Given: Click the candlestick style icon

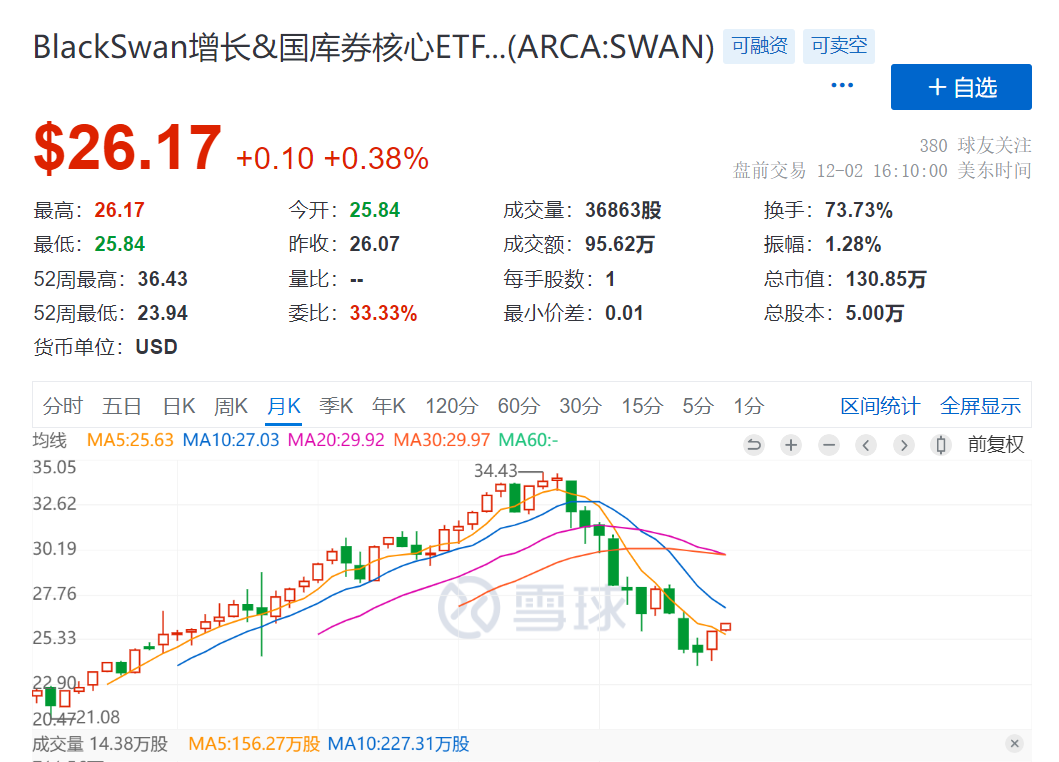Looking at the screenshot, I should click(941, 444).
